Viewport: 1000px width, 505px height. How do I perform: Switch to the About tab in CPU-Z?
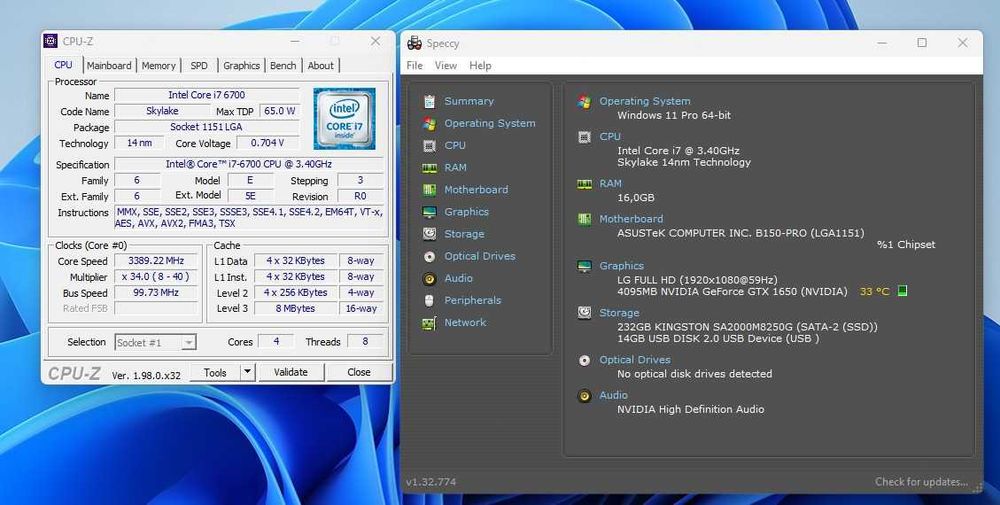(x=320, y=66)
